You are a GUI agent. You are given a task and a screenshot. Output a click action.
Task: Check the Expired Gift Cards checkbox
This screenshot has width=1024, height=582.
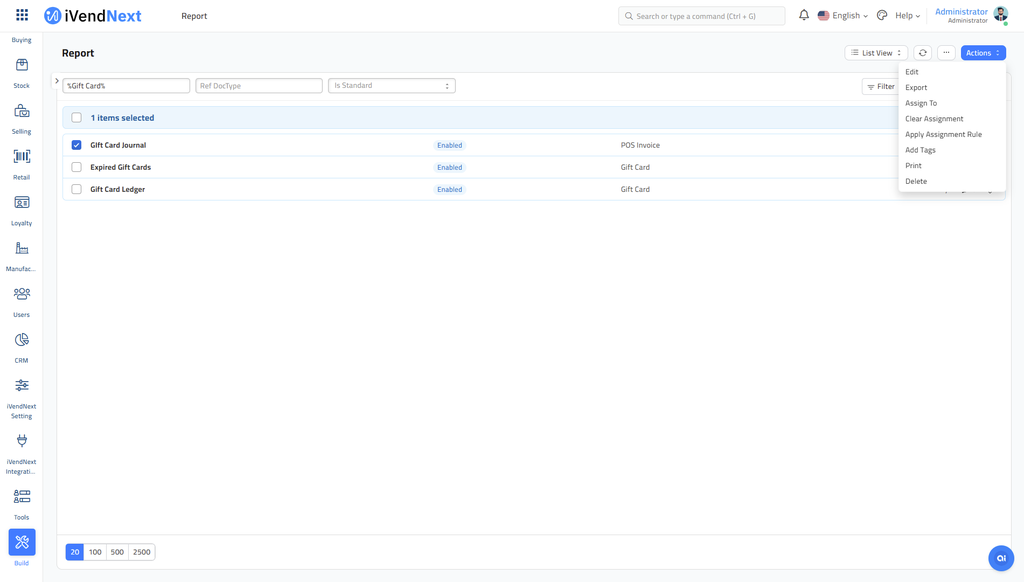[76, 167]
